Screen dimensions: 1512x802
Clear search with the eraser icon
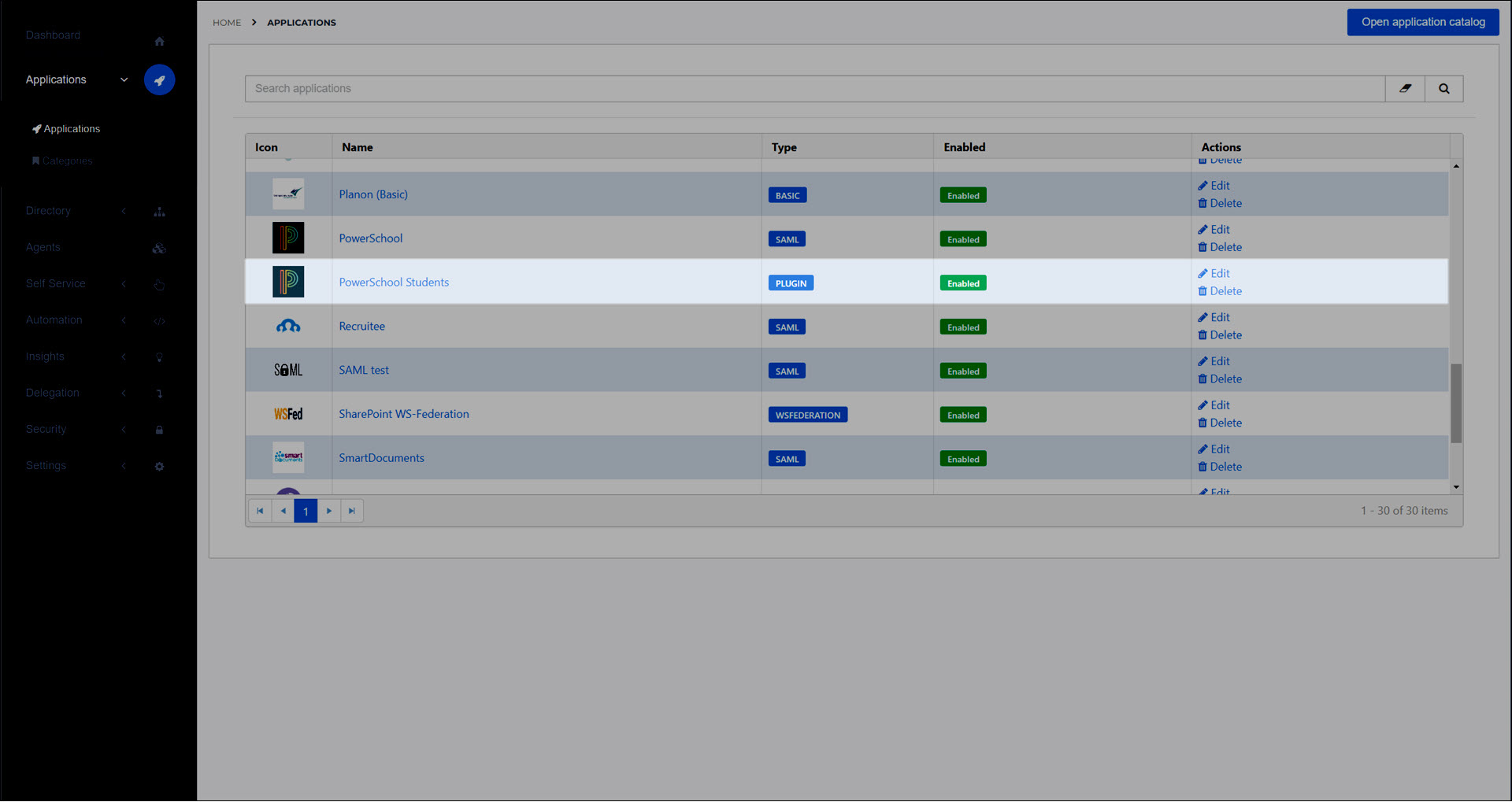coord(1405,89)
